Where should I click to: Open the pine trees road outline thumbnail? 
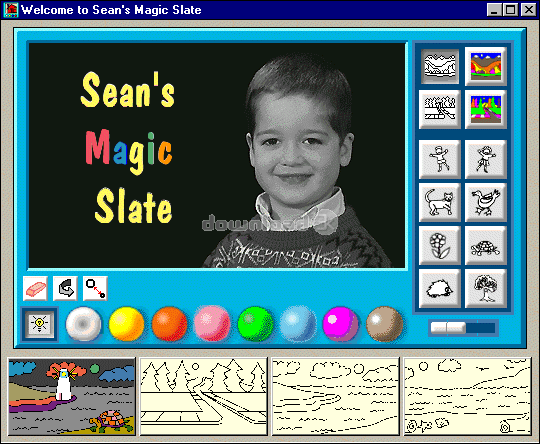coord(204,397)
